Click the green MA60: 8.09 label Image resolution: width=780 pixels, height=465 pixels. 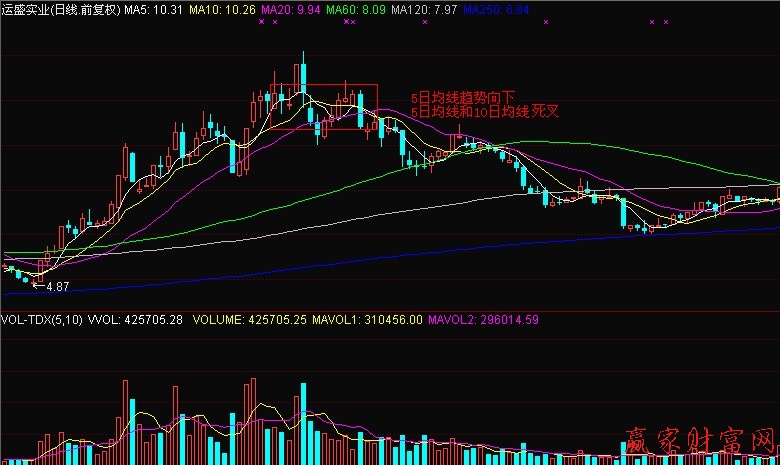coord(357,8)
